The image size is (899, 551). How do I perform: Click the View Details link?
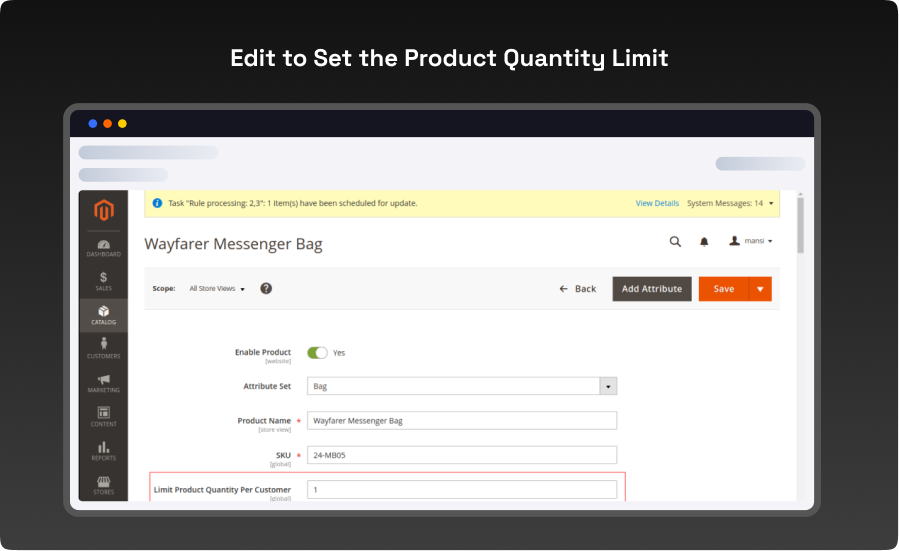tap(657, 203)
